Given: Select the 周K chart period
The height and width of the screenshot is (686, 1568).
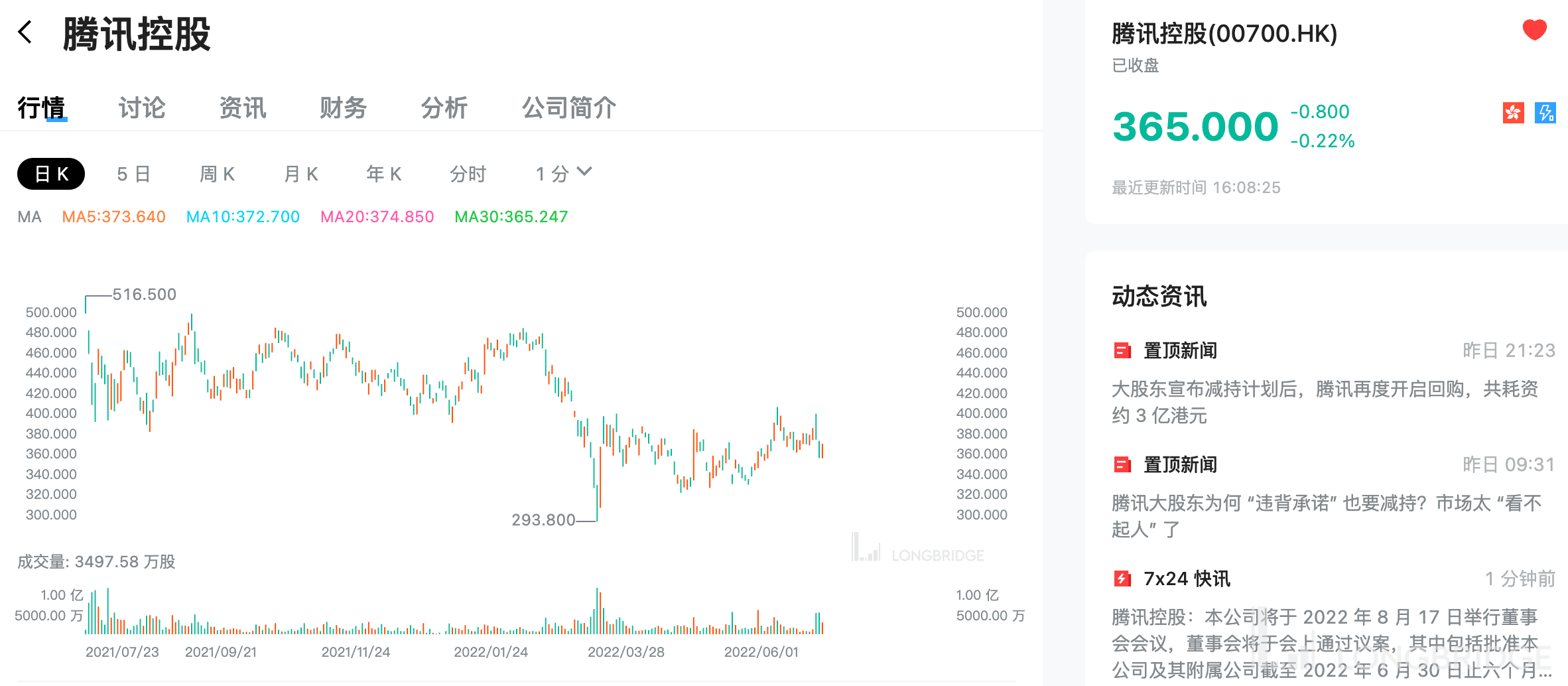Looking at the screenshot, I should point(218,174).
